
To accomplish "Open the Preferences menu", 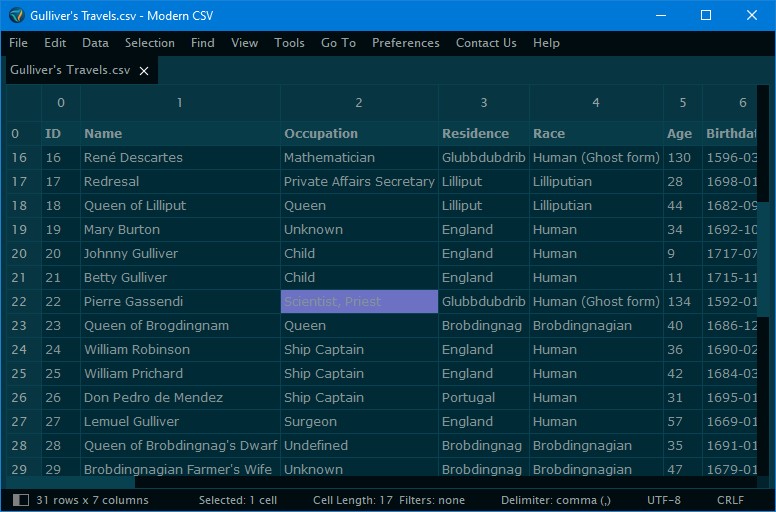I will pos(406,43).
